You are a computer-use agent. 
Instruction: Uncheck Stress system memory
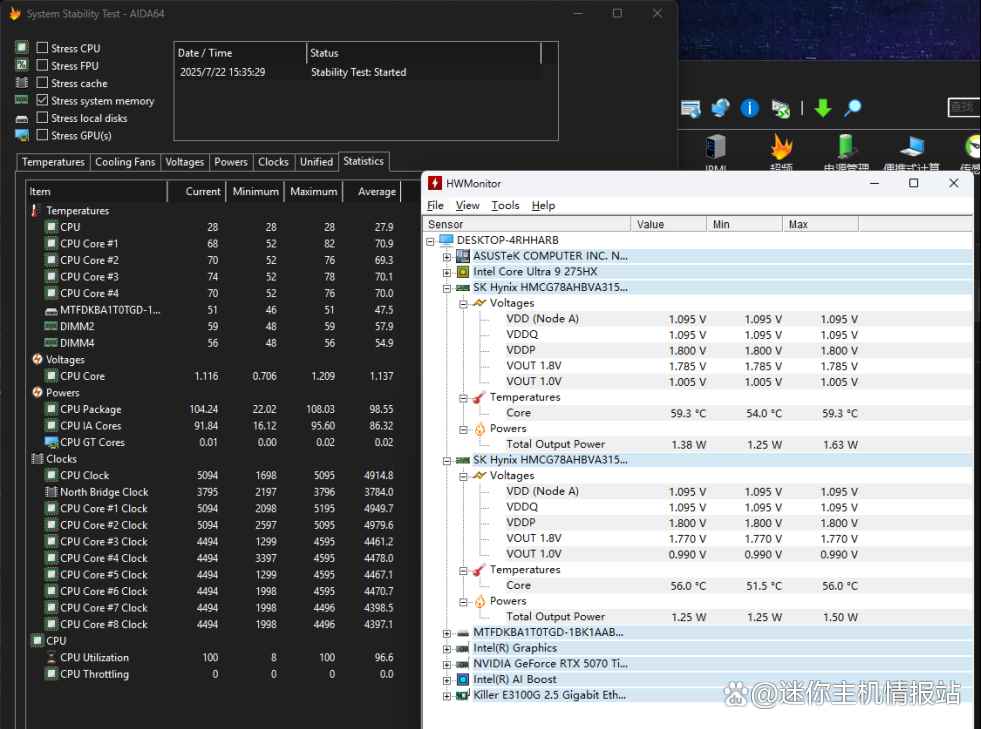[x=43, y=100]
